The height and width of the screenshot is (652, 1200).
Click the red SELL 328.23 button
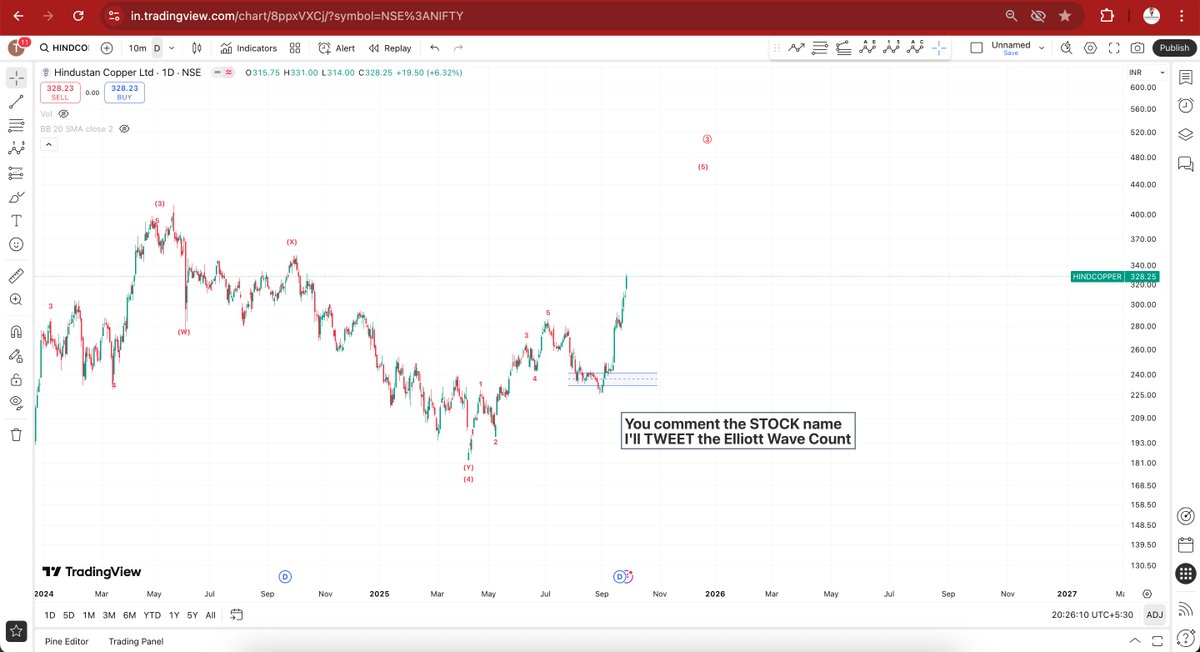pos(60,92)
